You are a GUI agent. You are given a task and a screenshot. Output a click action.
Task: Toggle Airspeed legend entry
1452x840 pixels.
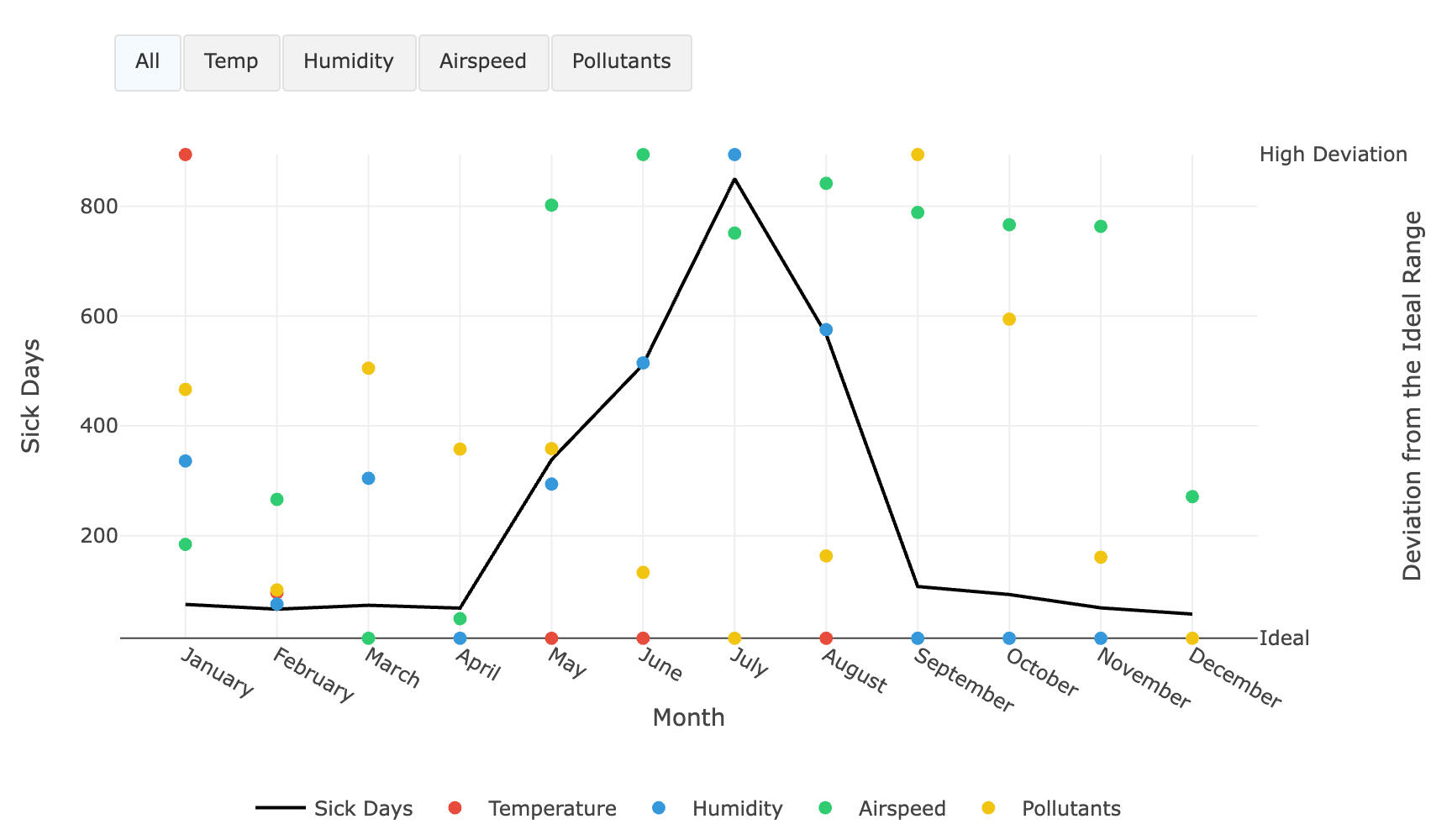pyautogui.click(x=883, y=808)
